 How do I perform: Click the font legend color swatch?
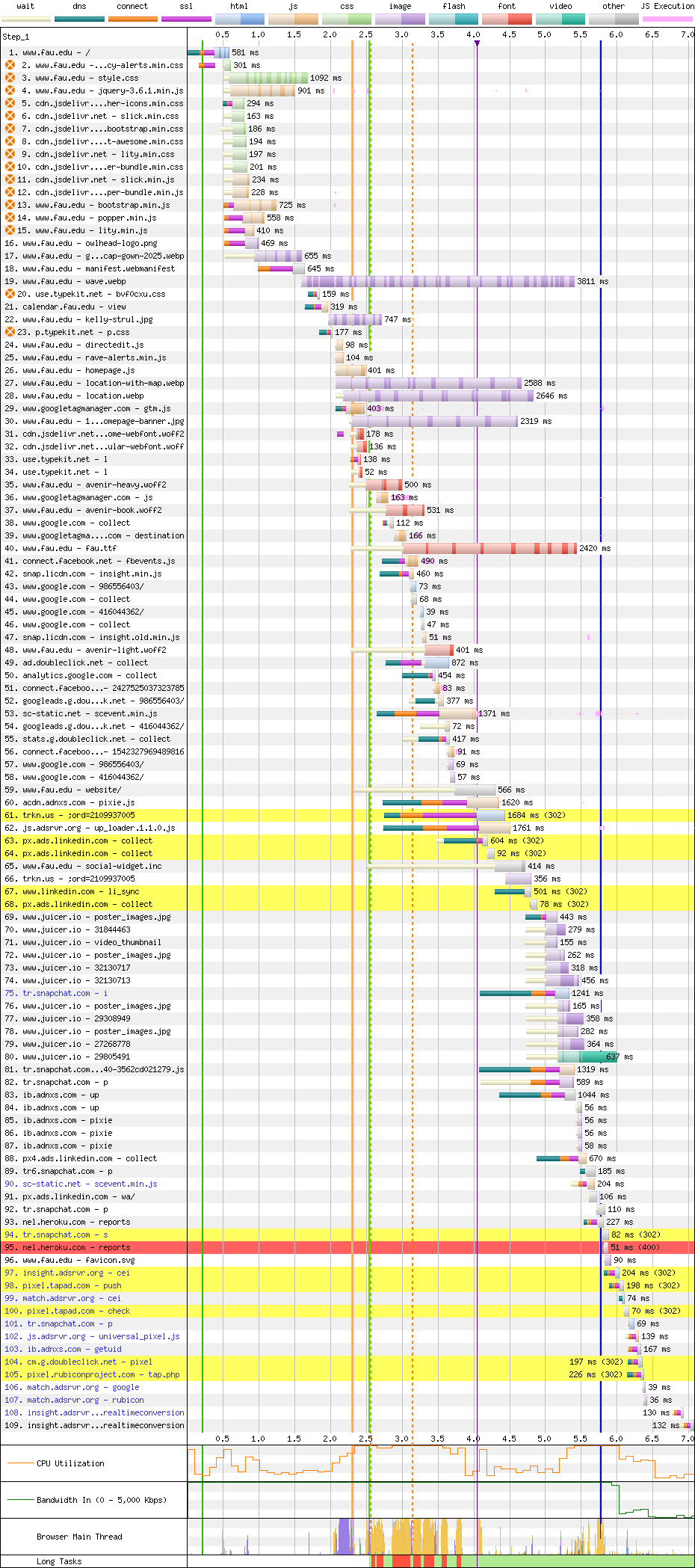click(x=507, y=19)
